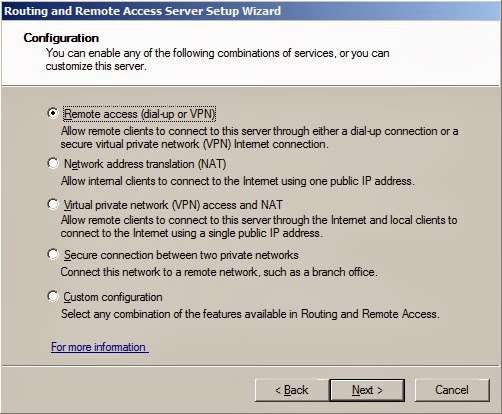Click the 'Connect this network to a remote network' description
502x414 pixels.
pyautogui.click(x=219, y=272)
